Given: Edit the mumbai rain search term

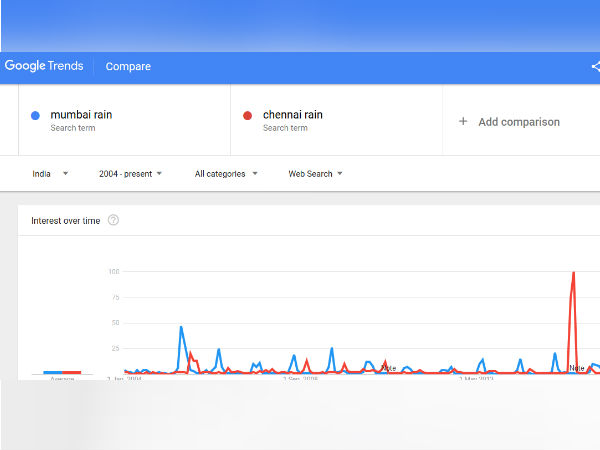Looking at the screenshot, I should point(81,114).
